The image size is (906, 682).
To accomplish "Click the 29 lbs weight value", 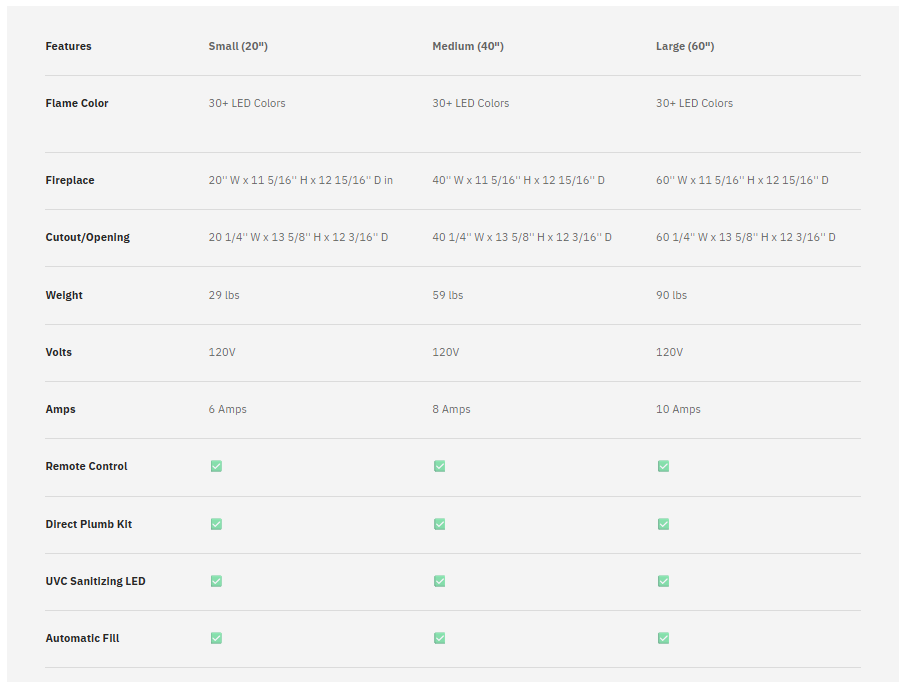I will point(224,295).
